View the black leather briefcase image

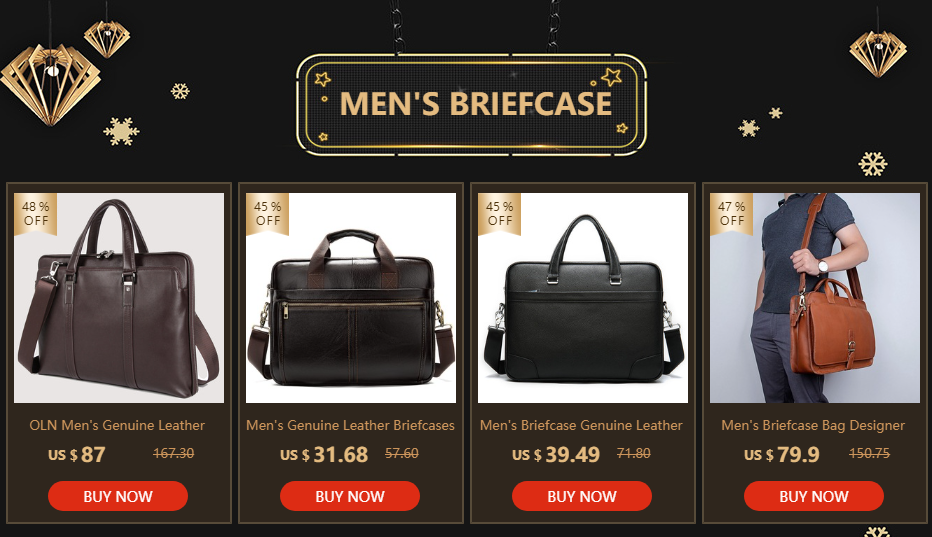[582, 297]
